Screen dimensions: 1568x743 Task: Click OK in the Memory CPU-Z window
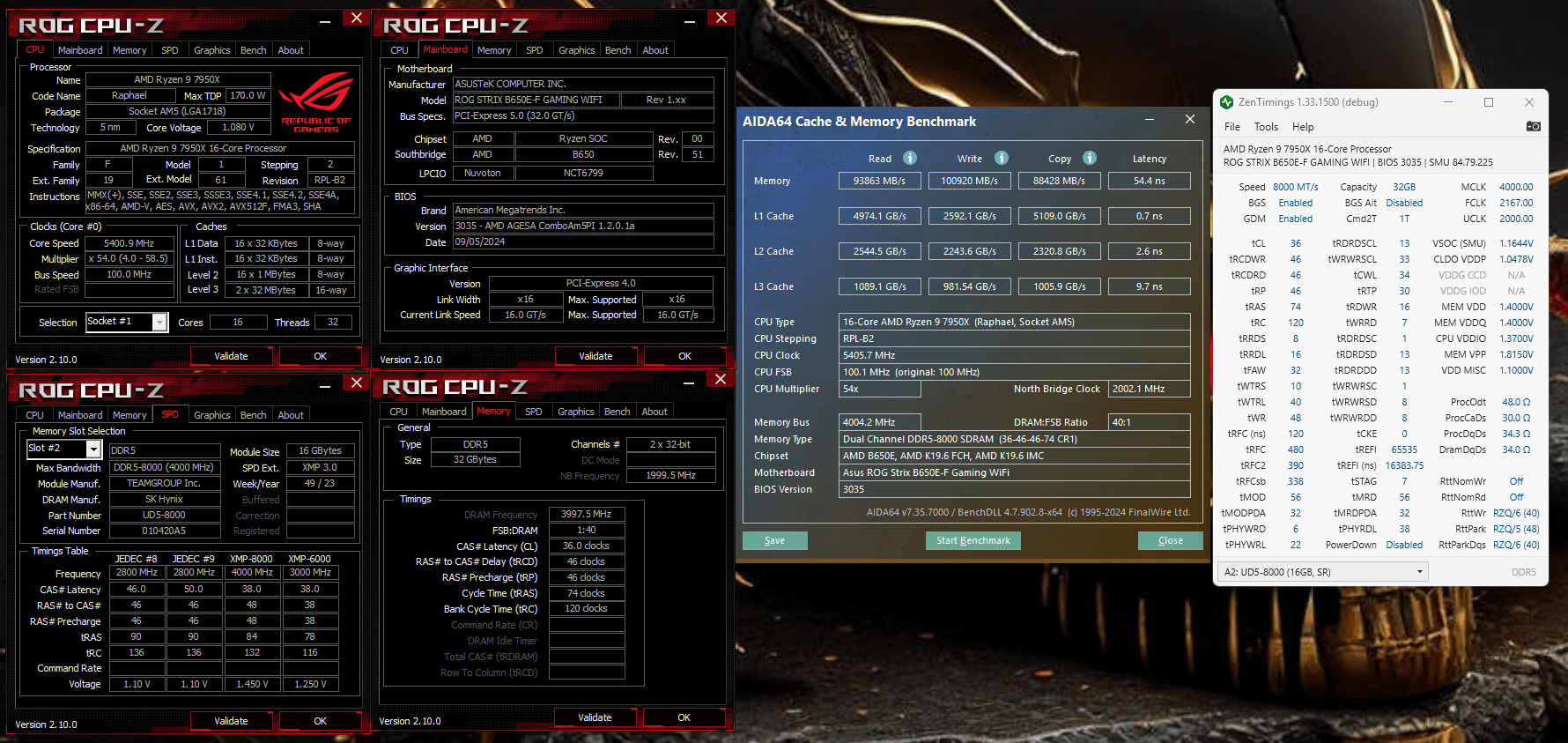pos(684,717)
